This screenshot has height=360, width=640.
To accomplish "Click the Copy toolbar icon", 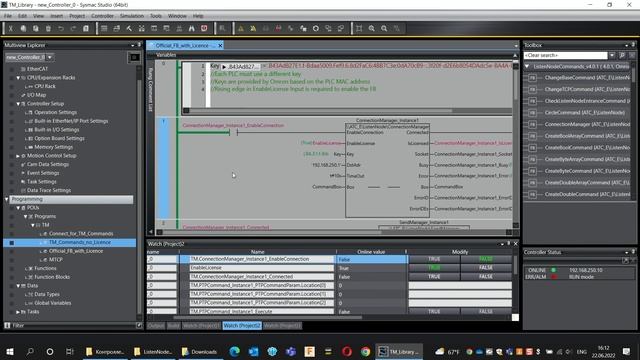I will click(x=23, y=29).
